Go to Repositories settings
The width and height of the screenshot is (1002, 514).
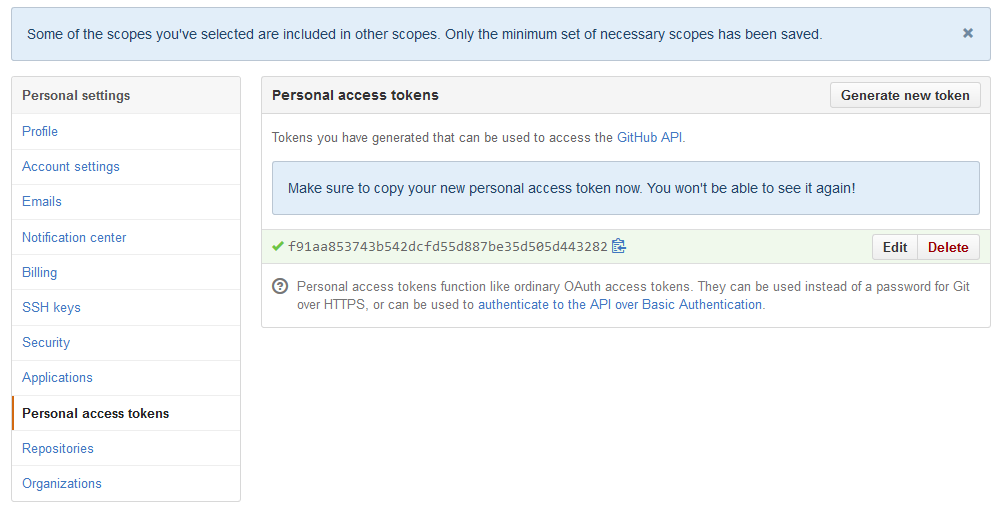pyautogui.click(x=58, y=448)
